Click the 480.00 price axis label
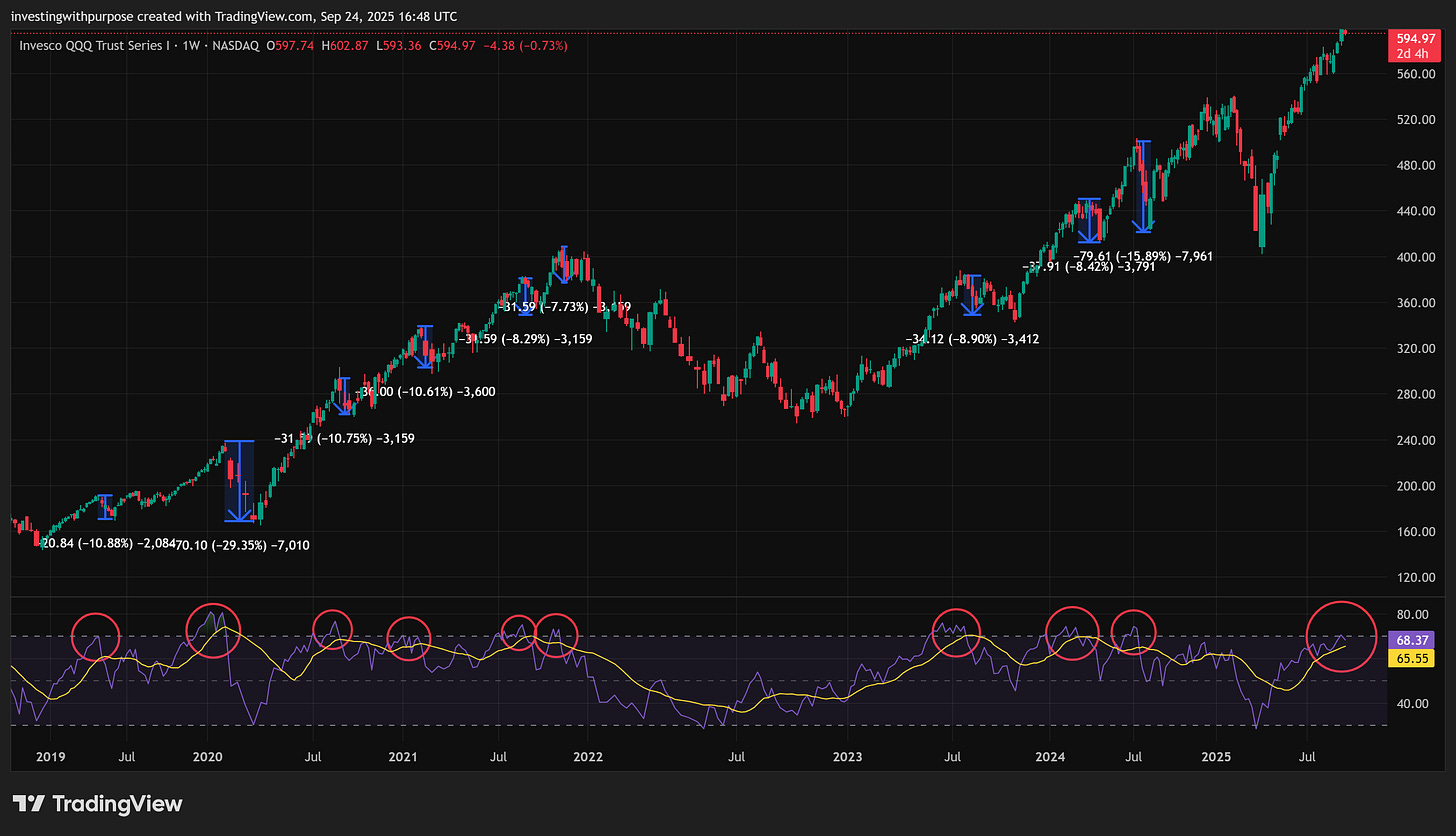The height and width of the screenshot is (836, 1456). tap(1417, 166)
